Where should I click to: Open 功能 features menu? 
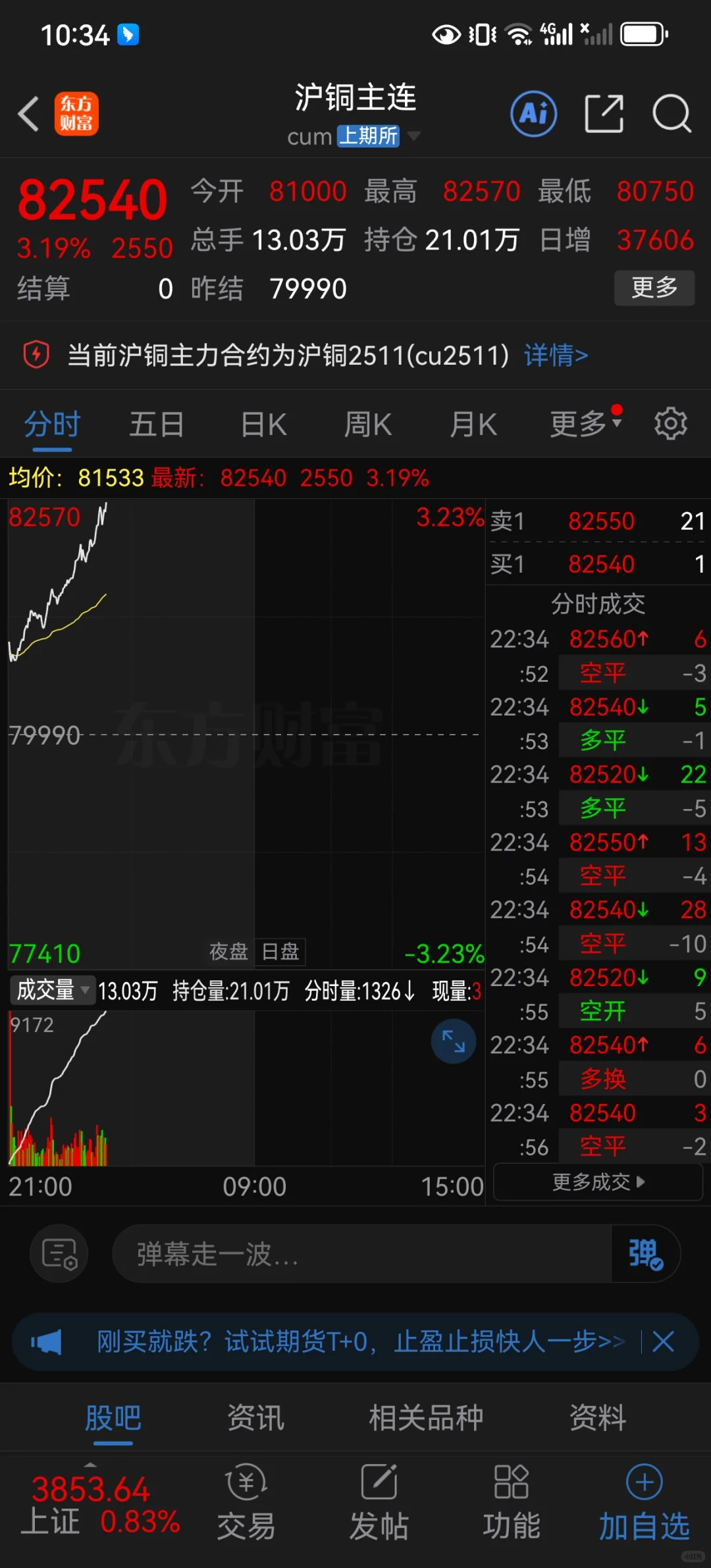coord(512,1502)
